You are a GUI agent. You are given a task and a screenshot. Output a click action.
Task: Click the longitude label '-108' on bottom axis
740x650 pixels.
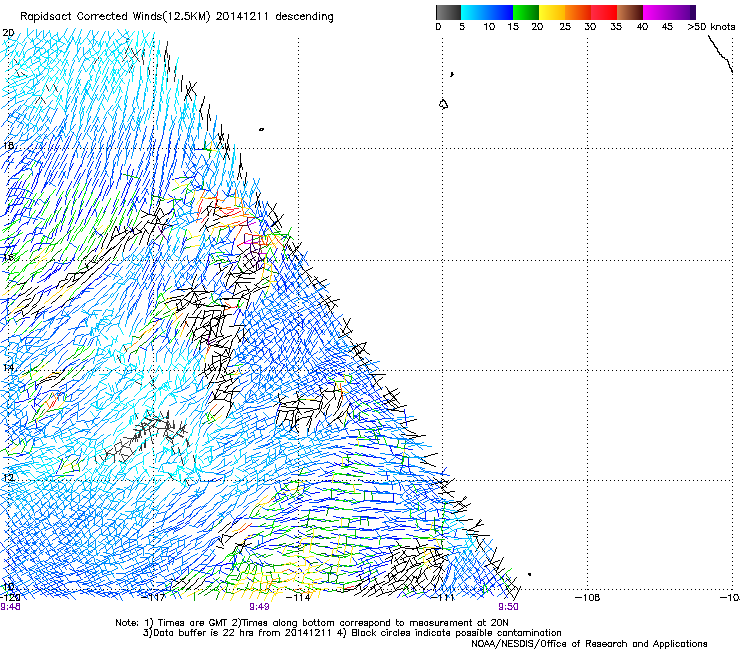click(x=588, y=598)
